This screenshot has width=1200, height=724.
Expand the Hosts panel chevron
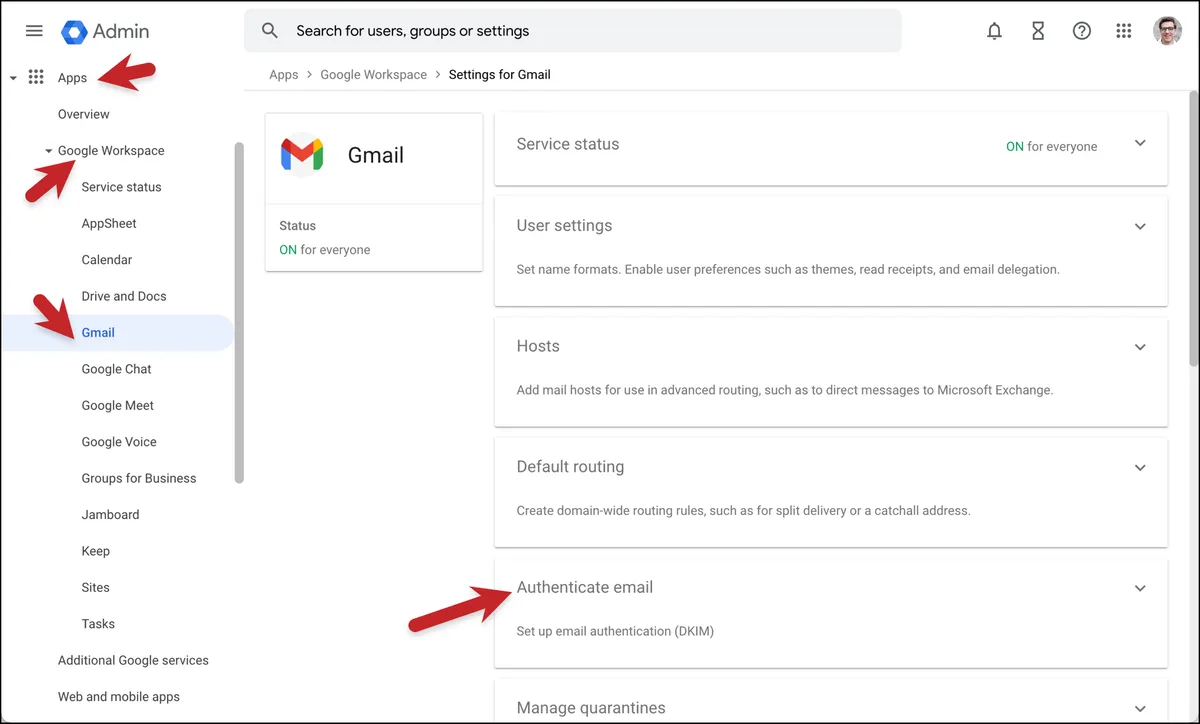pyautogui.click(x=1140, y=347)
